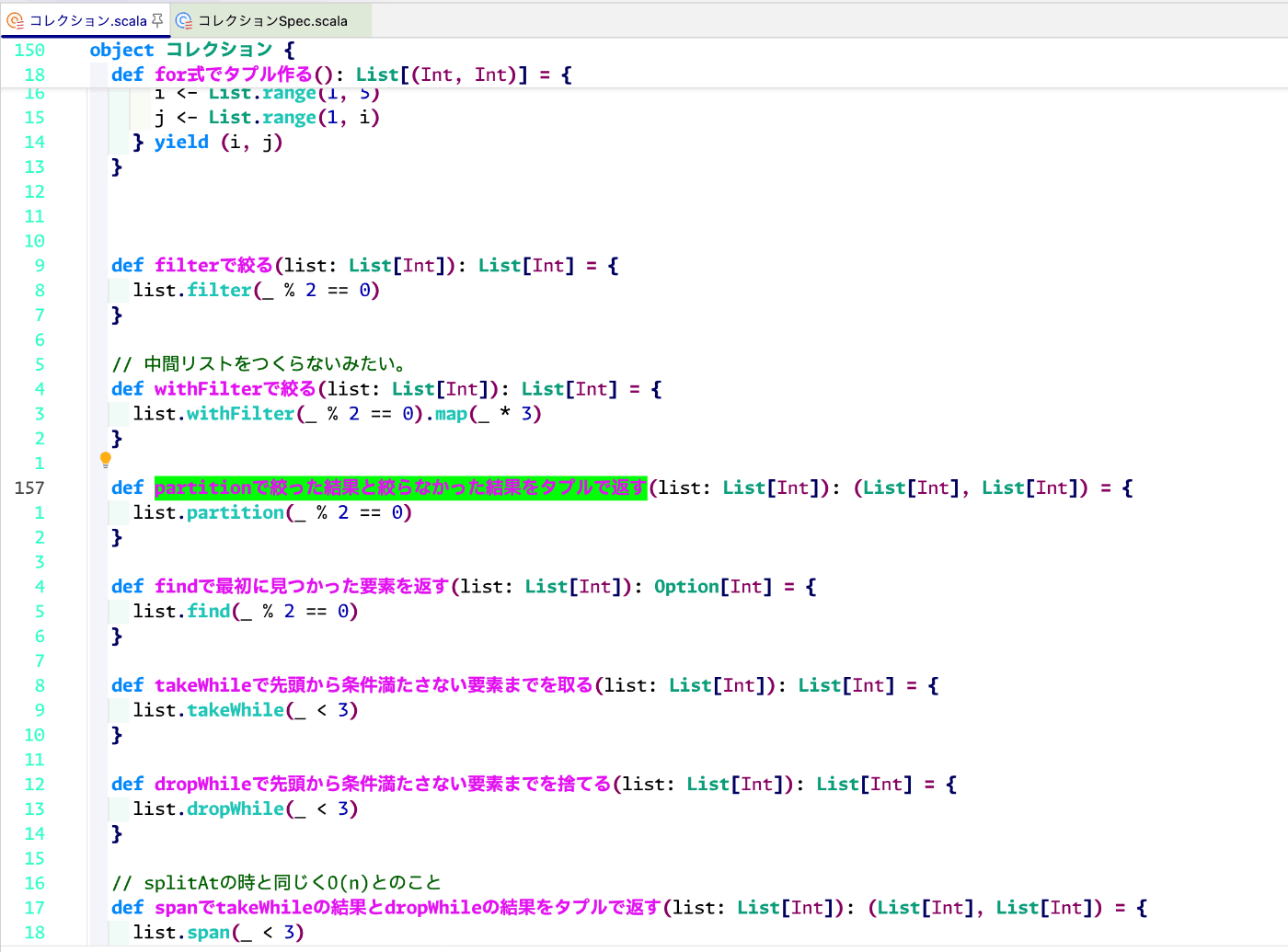The height and width of the screenshot is (952, 1288).
Task: Switch to the コレクション.scala editor tab
Action: click(87, 20)
